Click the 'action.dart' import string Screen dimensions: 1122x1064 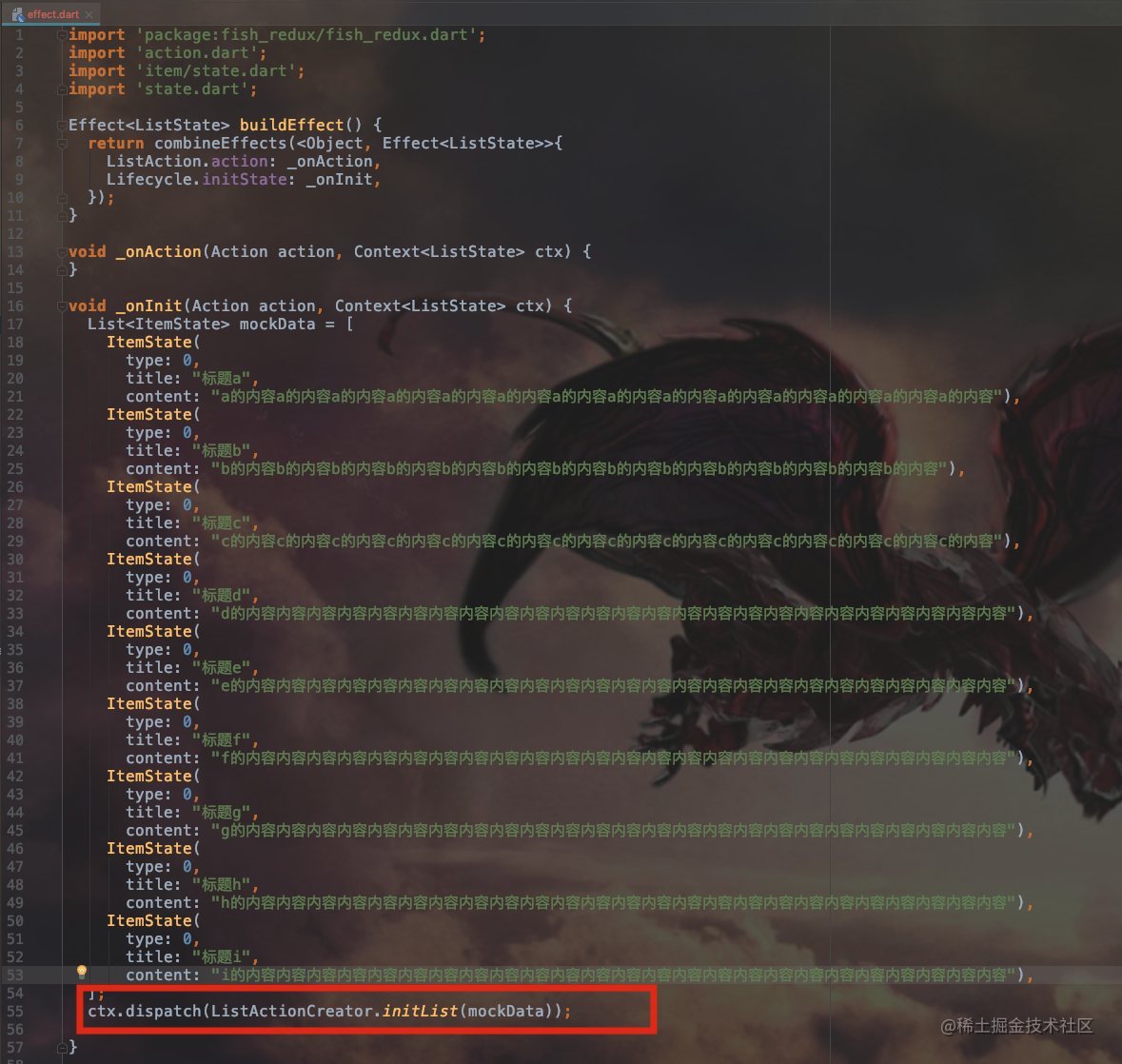coord(197,53)
